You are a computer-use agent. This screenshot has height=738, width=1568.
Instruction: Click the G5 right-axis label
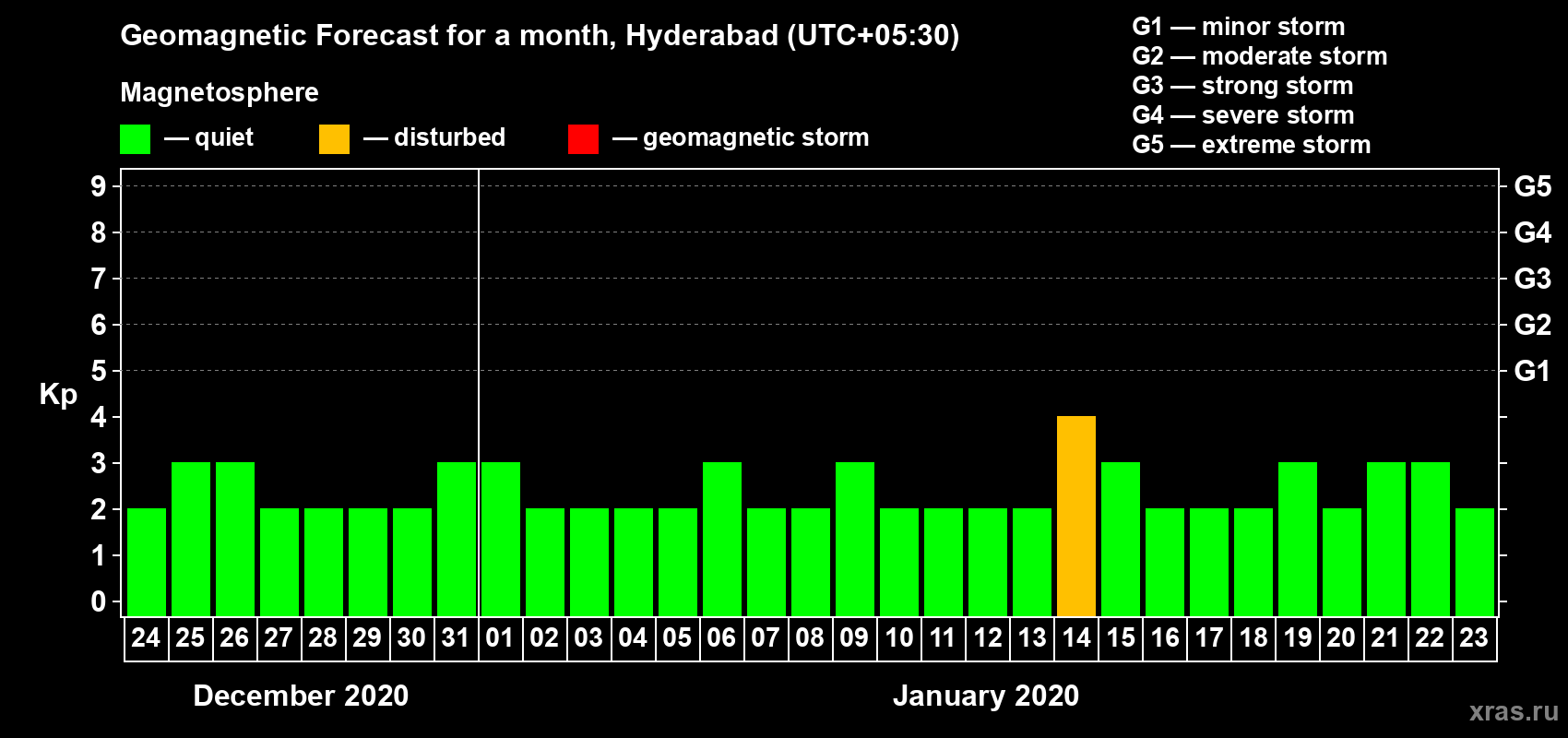[1532, 186]
